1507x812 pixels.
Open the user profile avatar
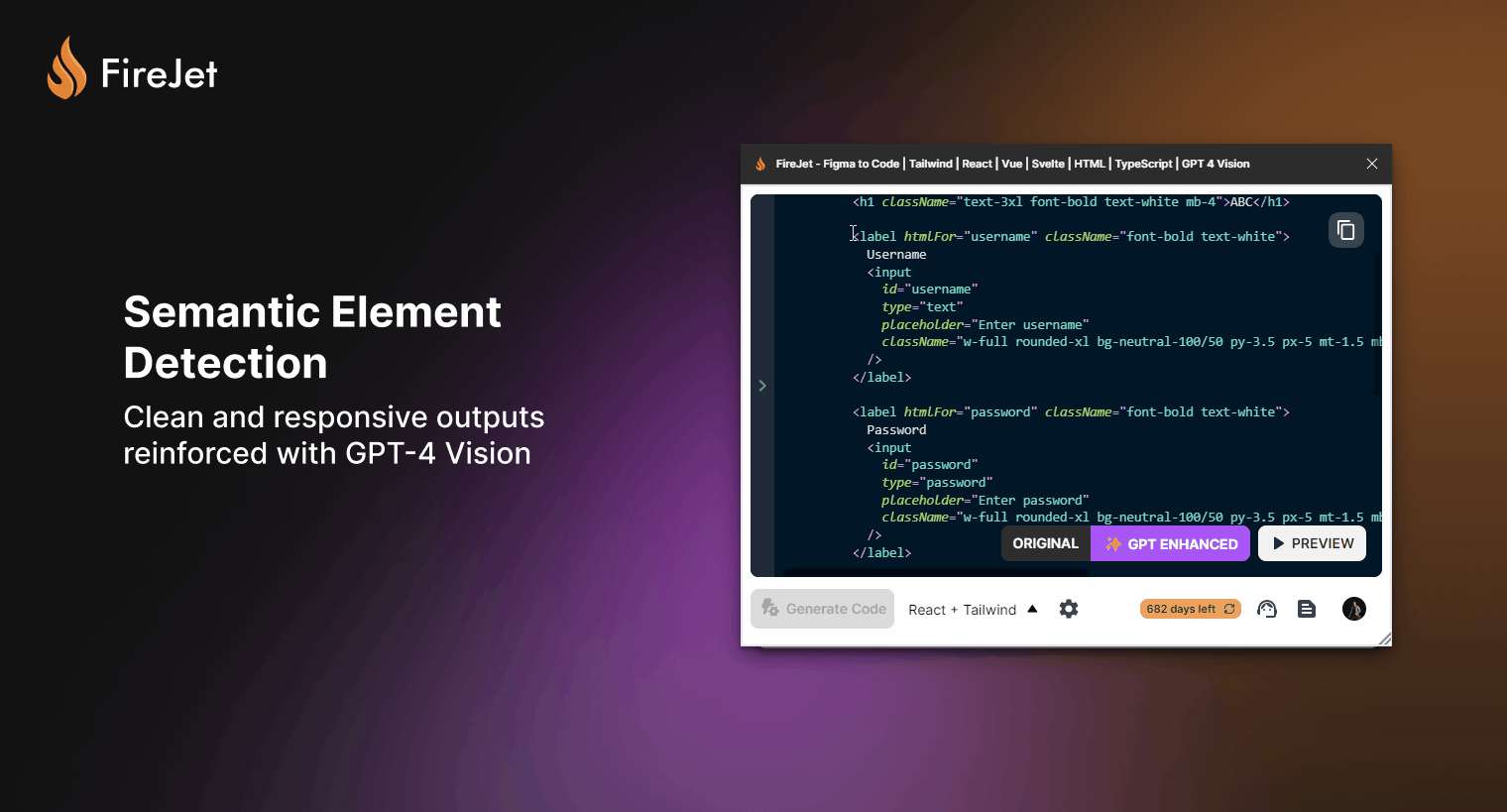(1353, 609)
